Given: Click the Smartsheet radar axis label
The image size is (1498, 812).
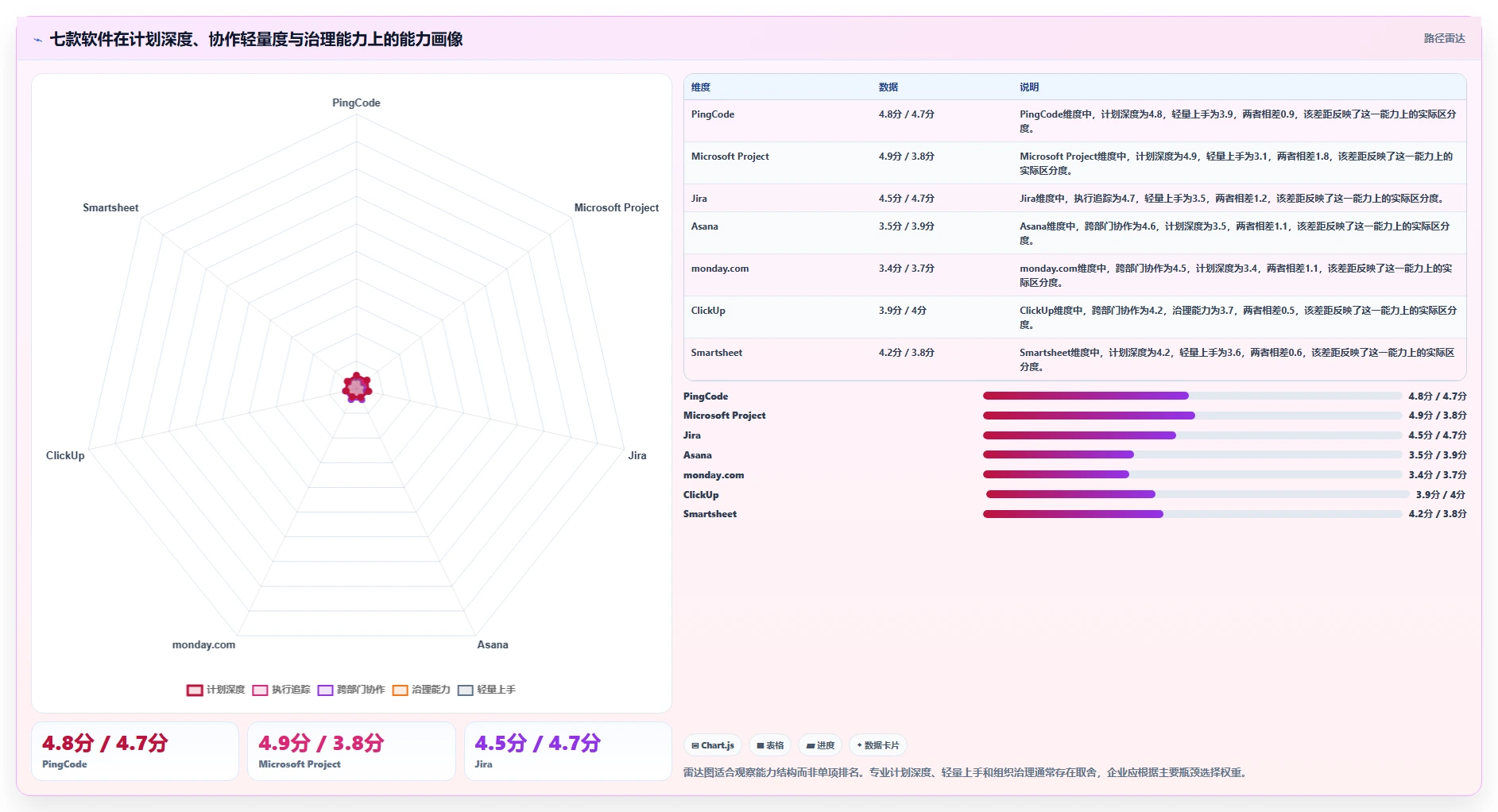Looking at the screenshot, I should [x=110, y=208].
